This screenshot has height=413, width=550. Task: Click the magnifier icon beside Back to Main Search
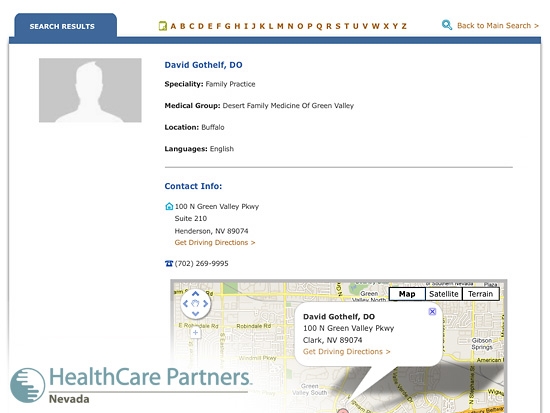447,25
